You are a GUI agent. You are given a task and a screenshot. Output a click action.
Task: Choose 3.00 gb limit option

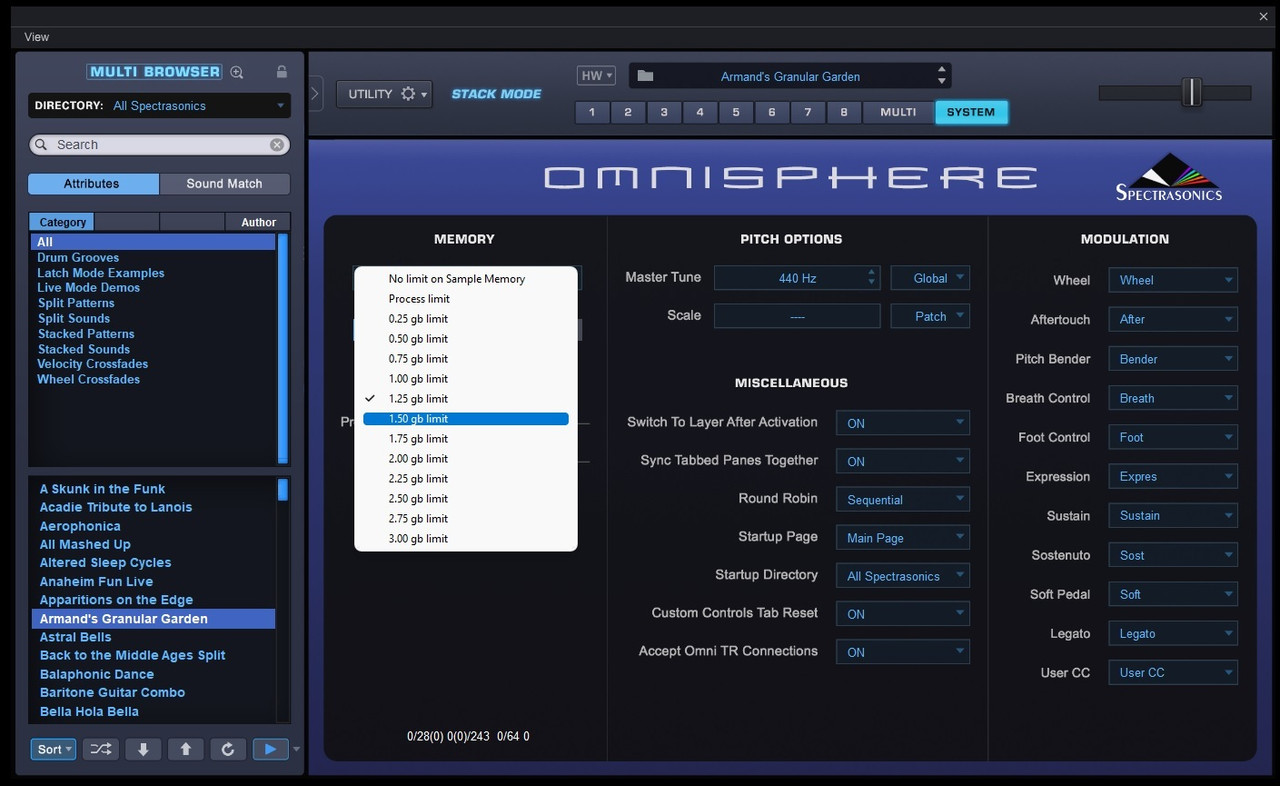point(466,539)
